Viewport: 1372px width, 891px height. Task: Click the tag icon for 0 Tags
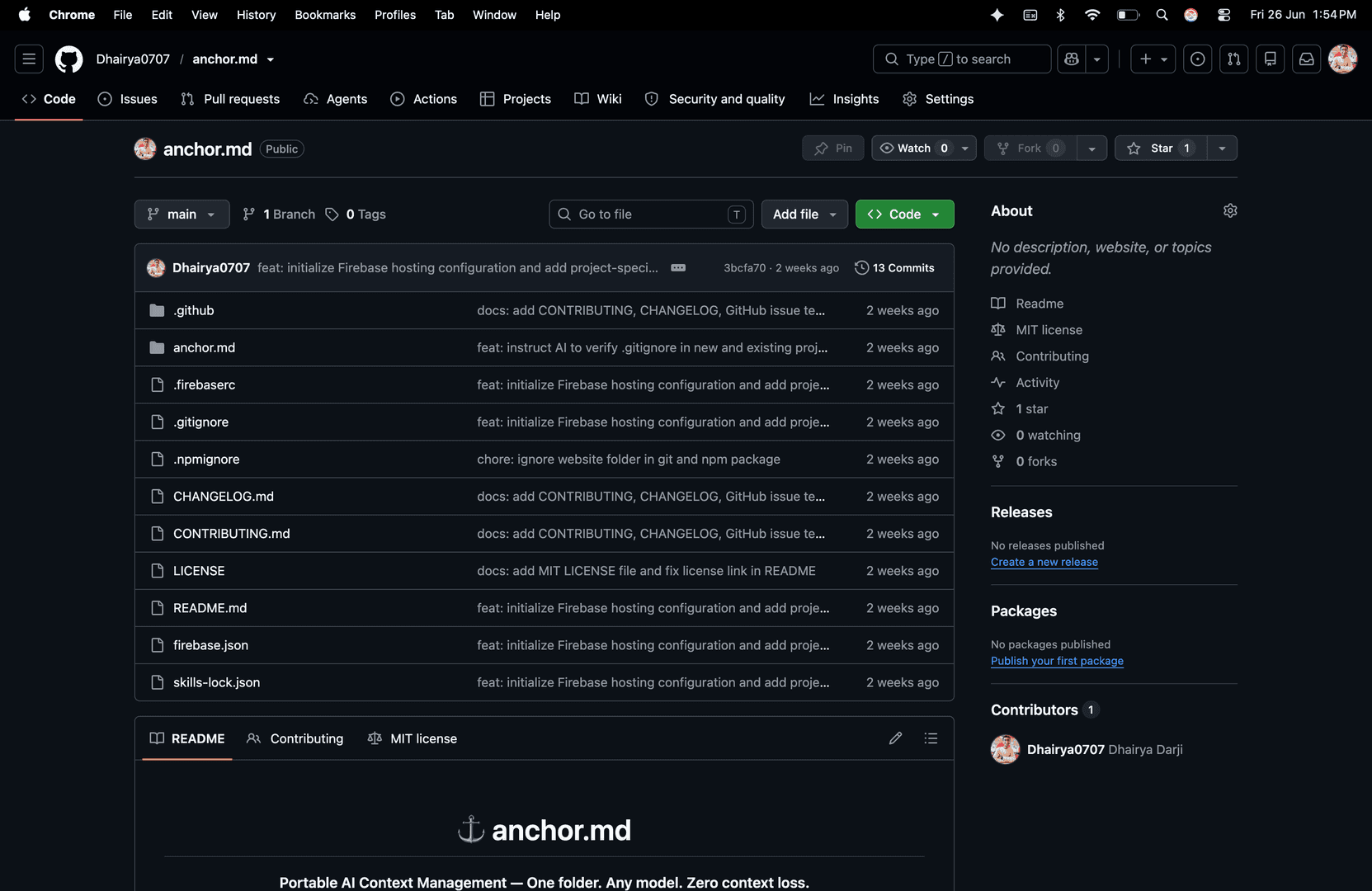(x=332, y=214)
